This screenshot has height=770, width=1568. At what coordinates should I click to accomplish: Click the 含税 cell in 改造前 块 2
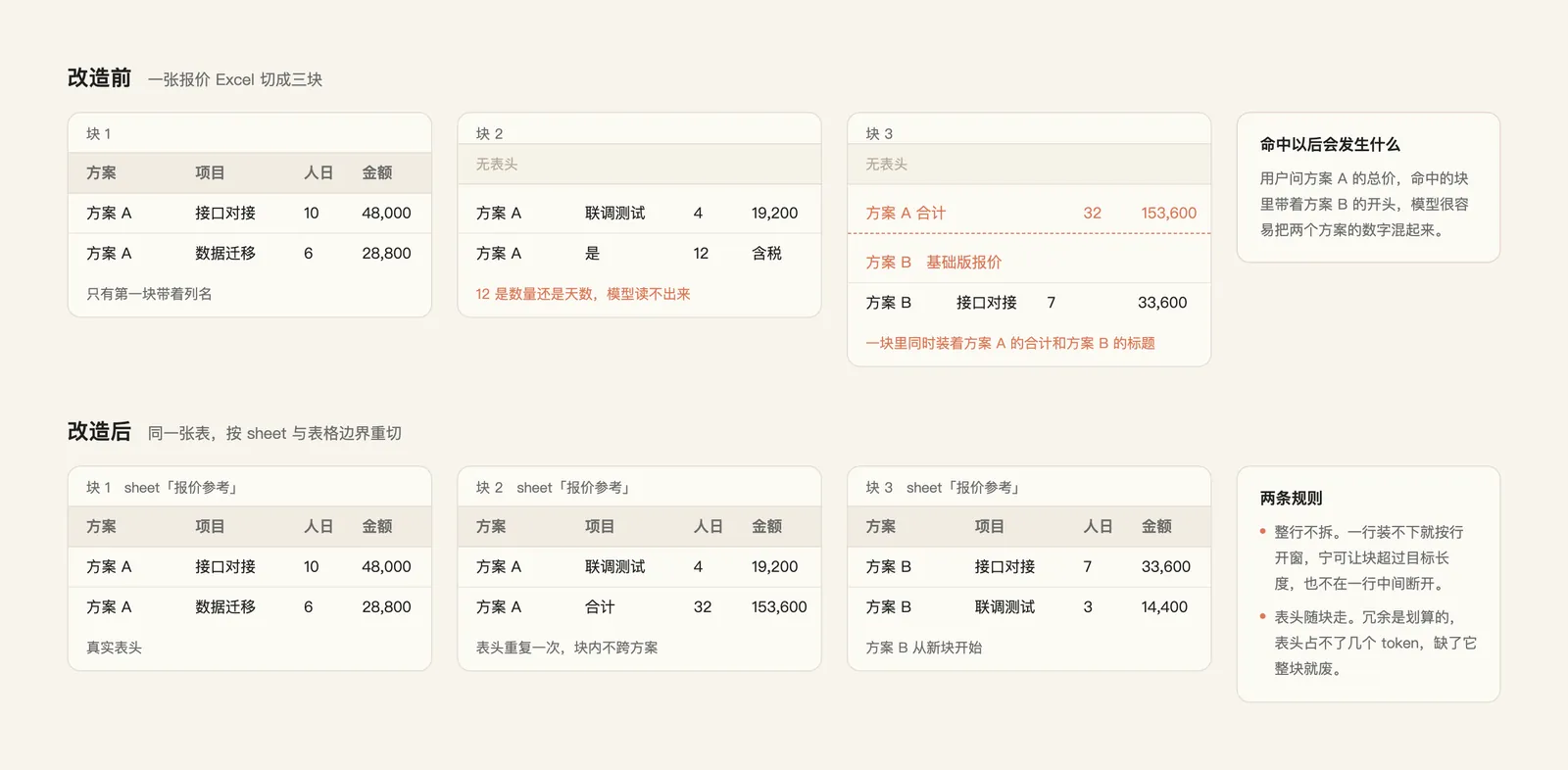tap(766, 254)
